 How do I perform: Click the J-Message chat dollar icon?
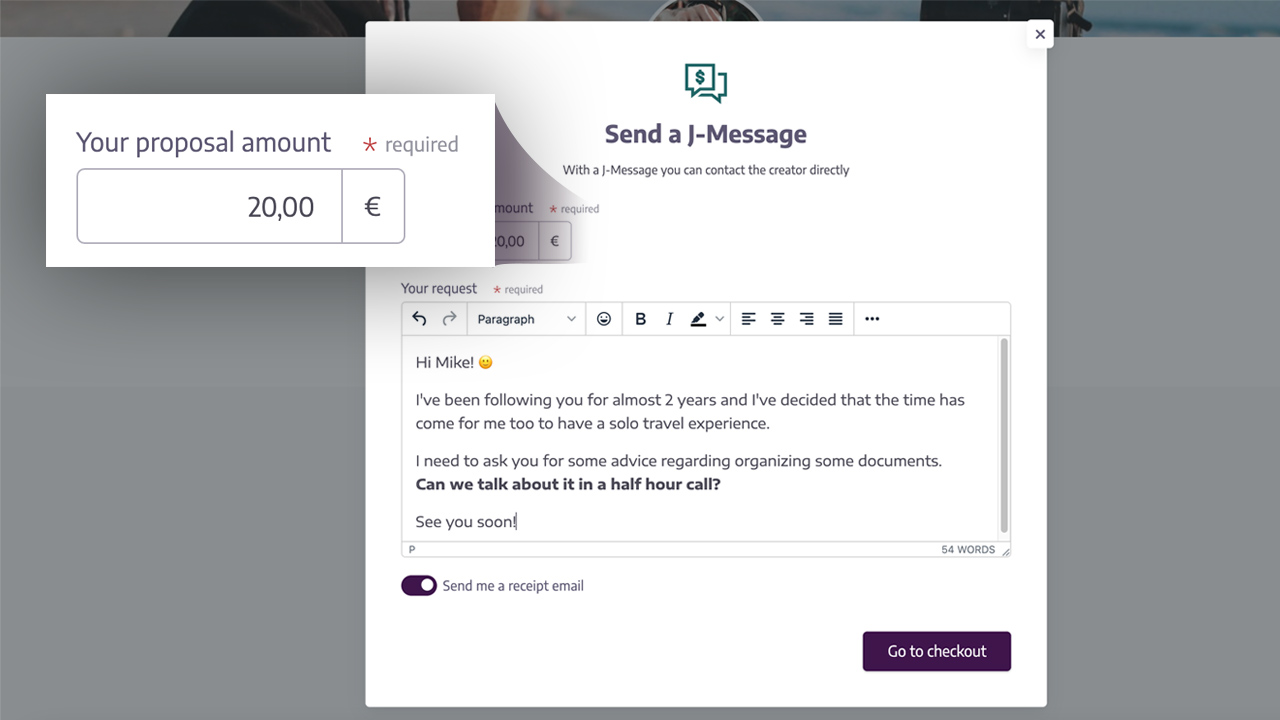point(705,82)
